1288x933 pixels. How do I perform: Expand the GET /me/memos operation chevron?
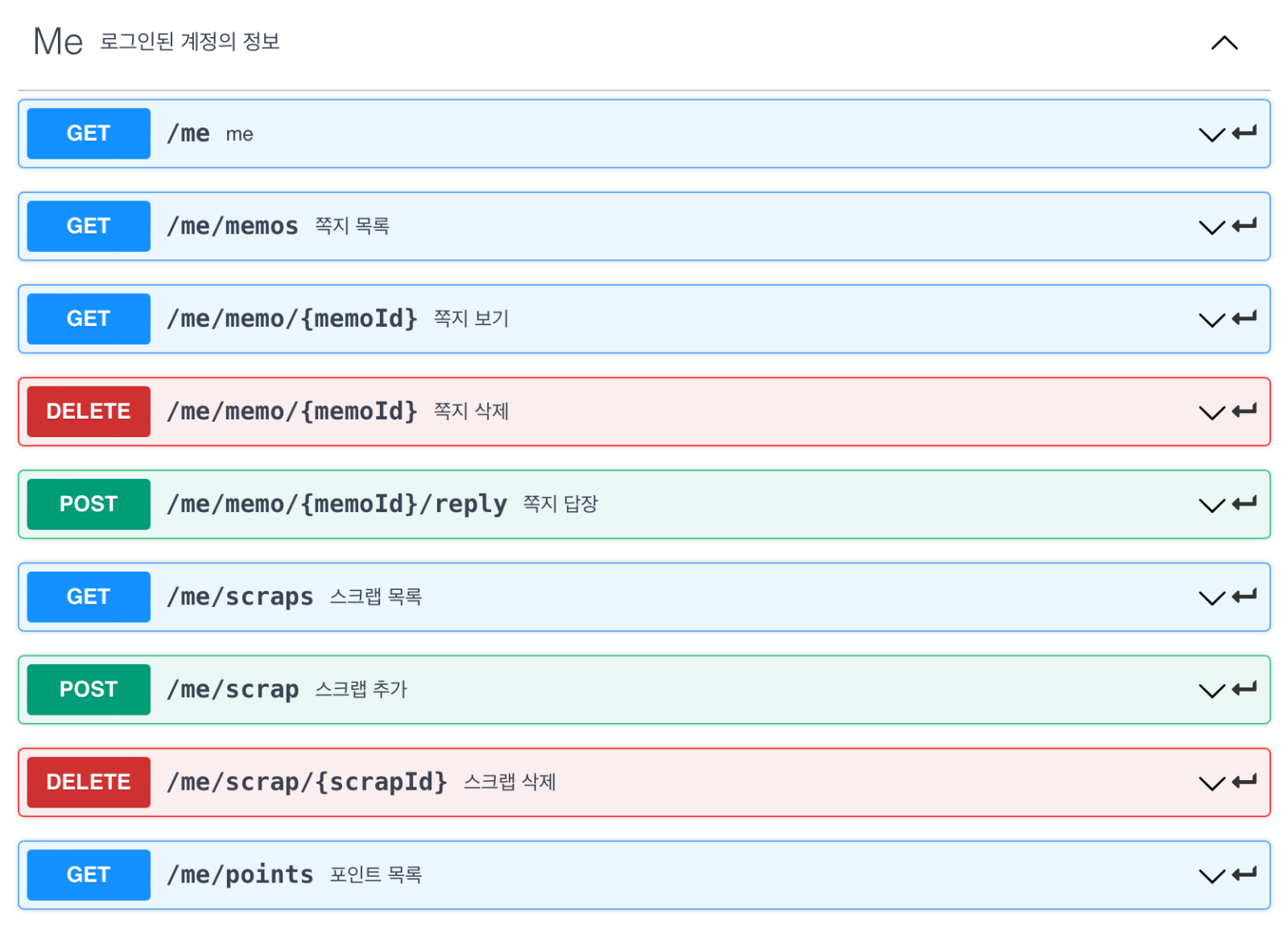tap(1212, 227)
